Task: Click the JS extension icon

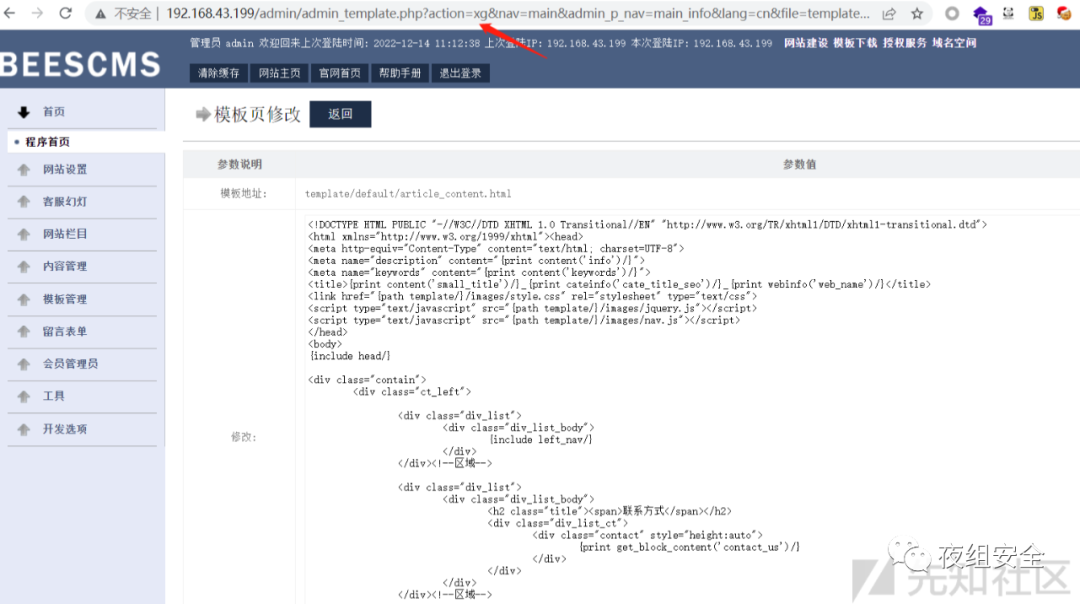Action: (1036, 13)
